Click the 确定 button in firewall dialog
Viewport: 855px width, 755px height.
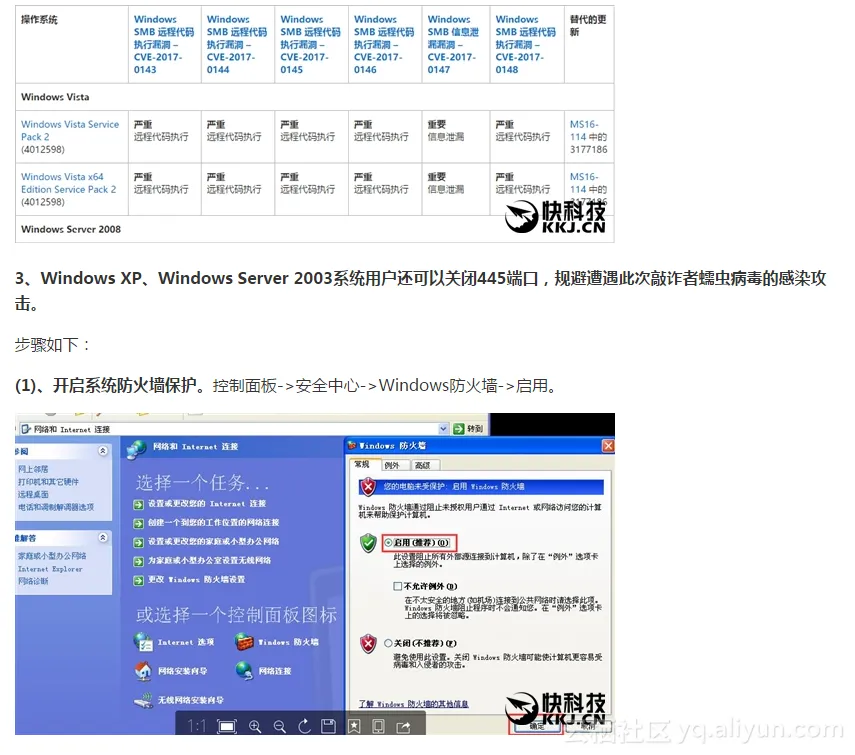pos(537,727)
